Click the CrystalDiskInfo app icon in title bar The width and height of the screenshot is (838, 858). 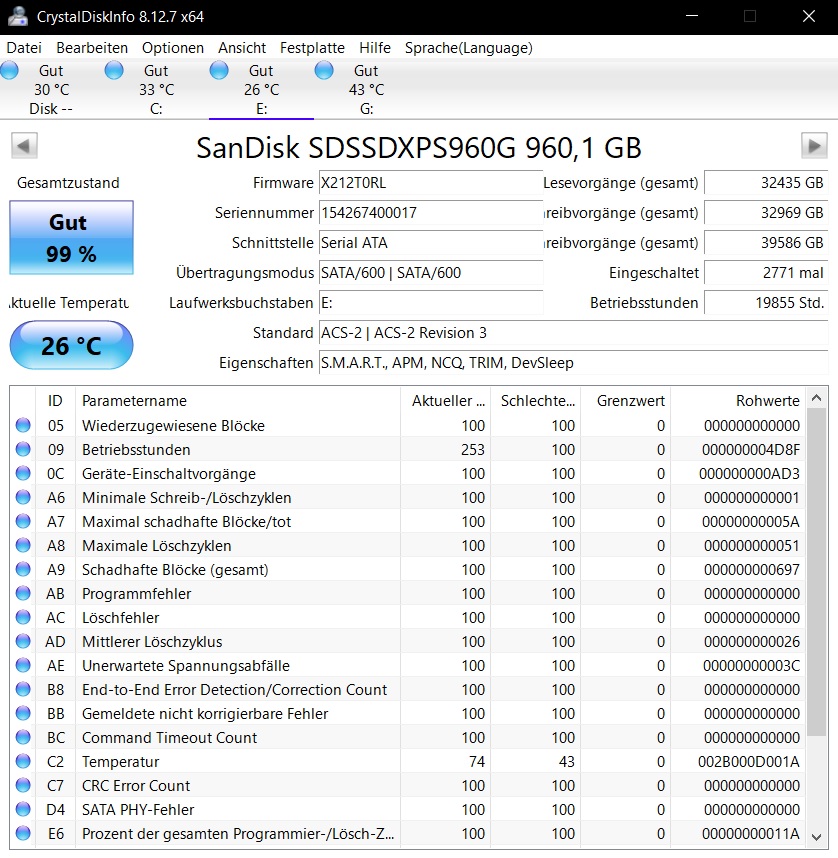coord(18,16)
